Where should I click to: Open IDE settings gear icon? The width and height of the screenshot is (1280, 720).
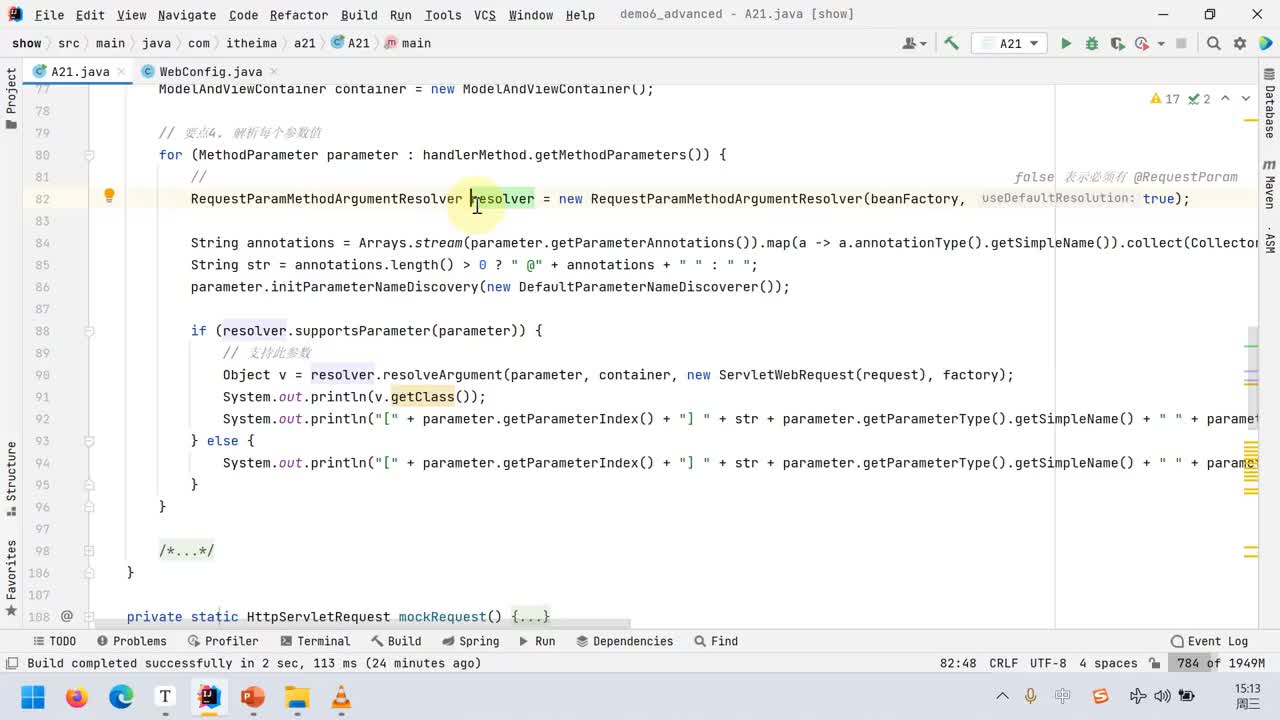tap(1240, 43)
